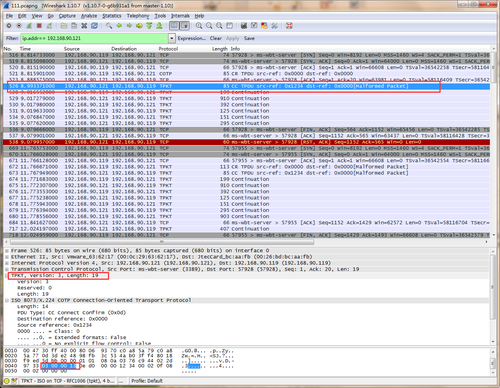Toggle auto scroll in live capture
The height and width of the screenshot is (388, 500).
(185, 26)
